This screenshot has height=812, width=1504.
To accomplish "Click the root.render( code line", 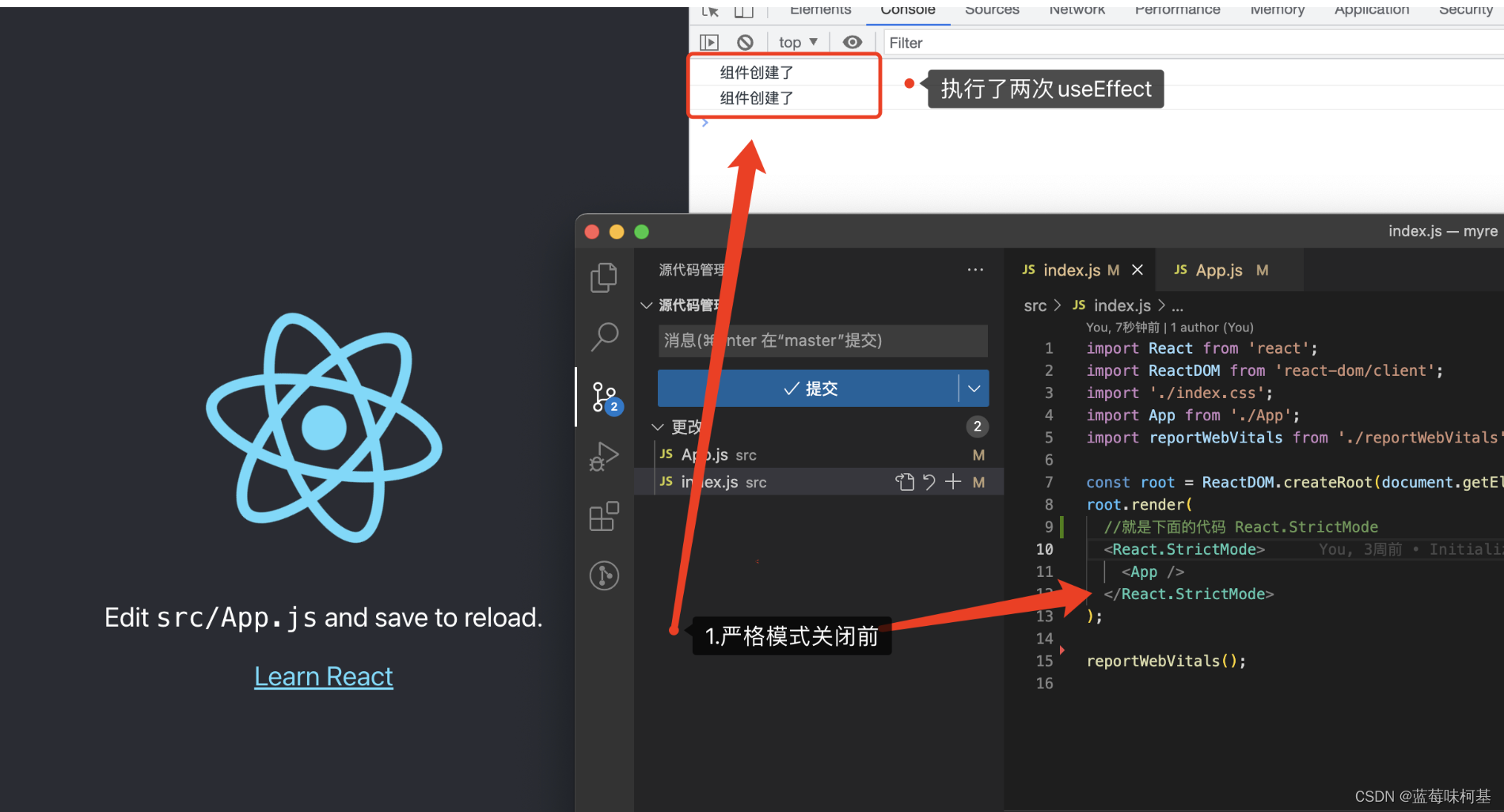I will pyautogui.click(x=1139, y=504).
